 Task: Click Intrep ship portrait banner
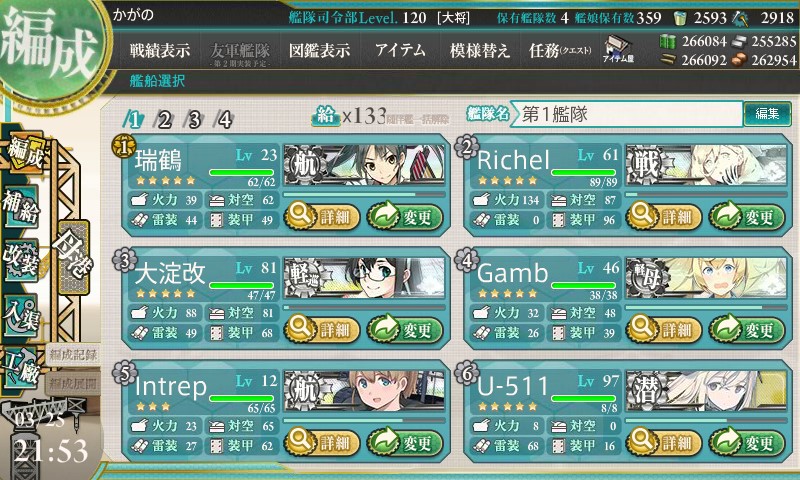click(x=364, y=390)
